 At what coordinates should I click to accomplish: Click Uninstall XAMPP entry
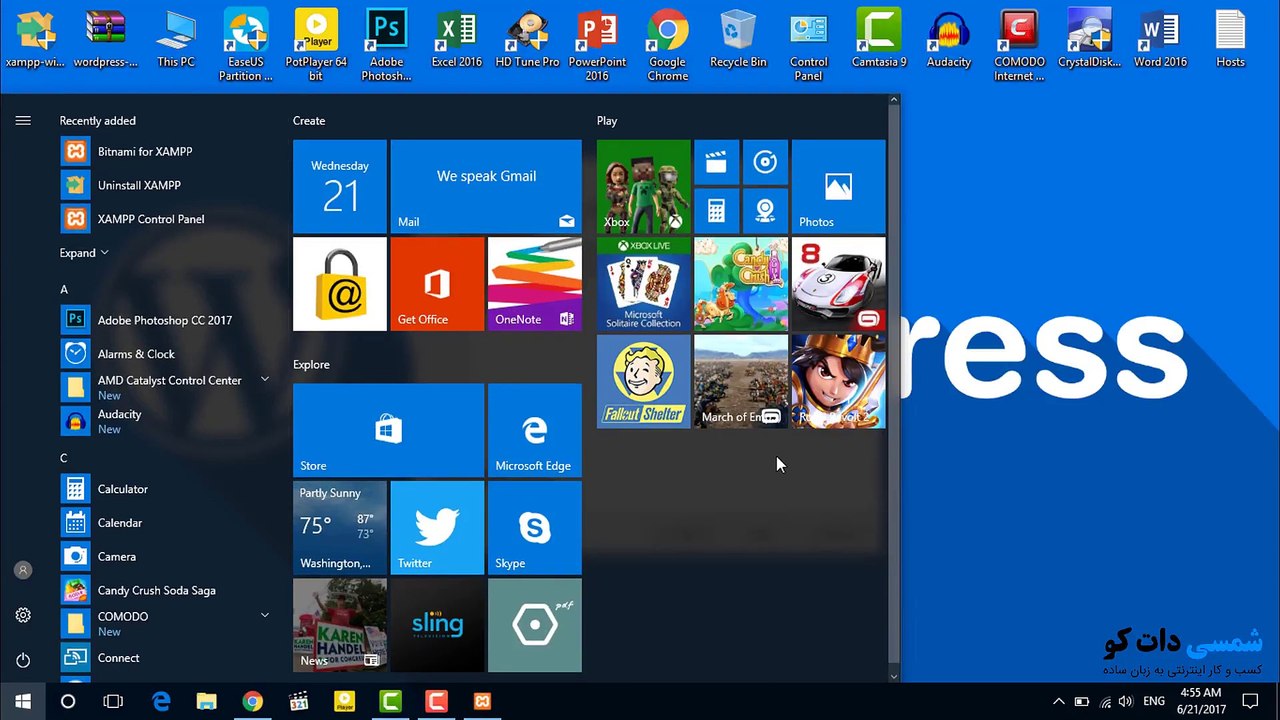pos(166,185)
